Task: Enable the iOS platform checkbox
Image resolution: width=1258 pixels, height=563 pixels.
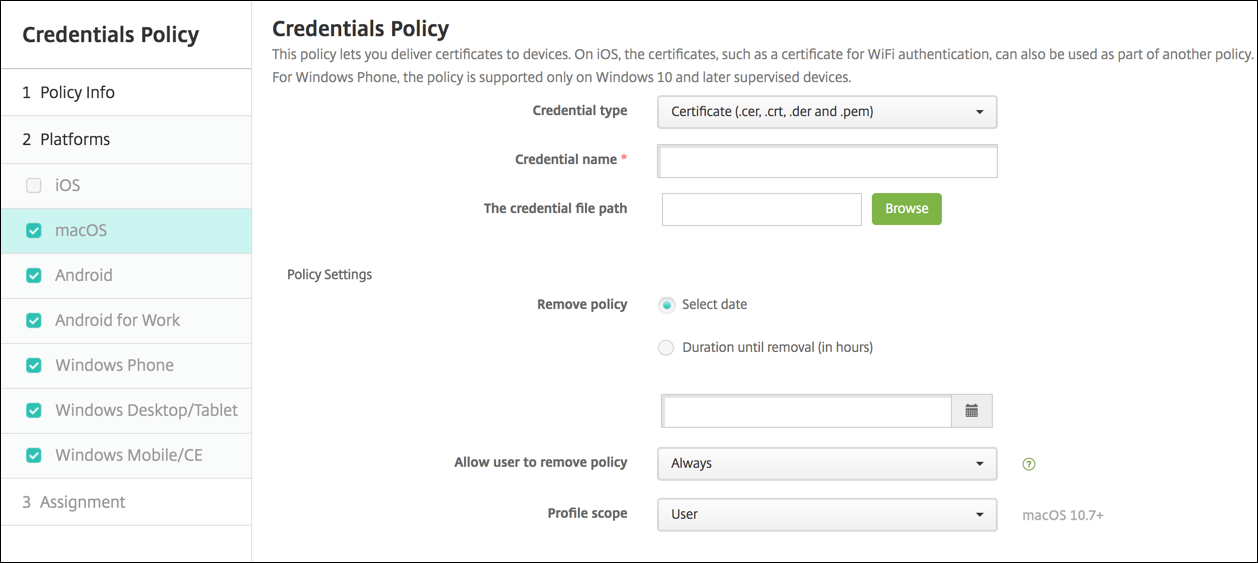Action: point(34,185)
